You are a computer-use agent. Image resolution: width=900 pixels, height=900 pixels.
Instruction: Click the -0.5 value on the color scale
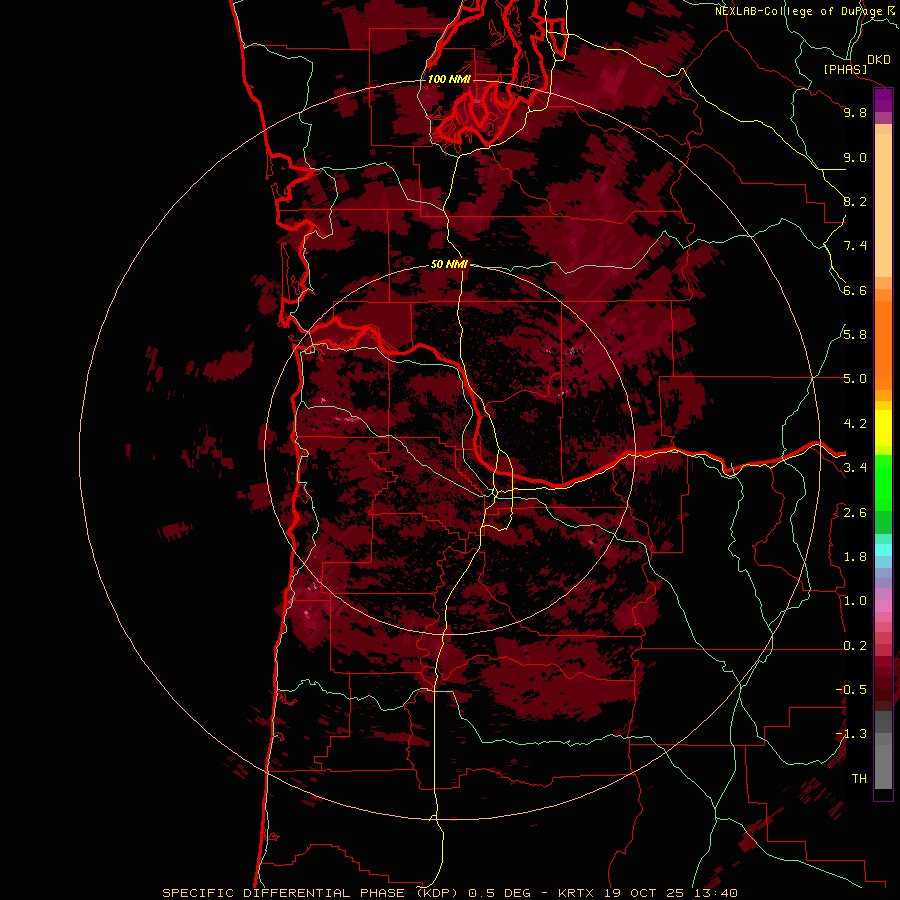point(851,690)
